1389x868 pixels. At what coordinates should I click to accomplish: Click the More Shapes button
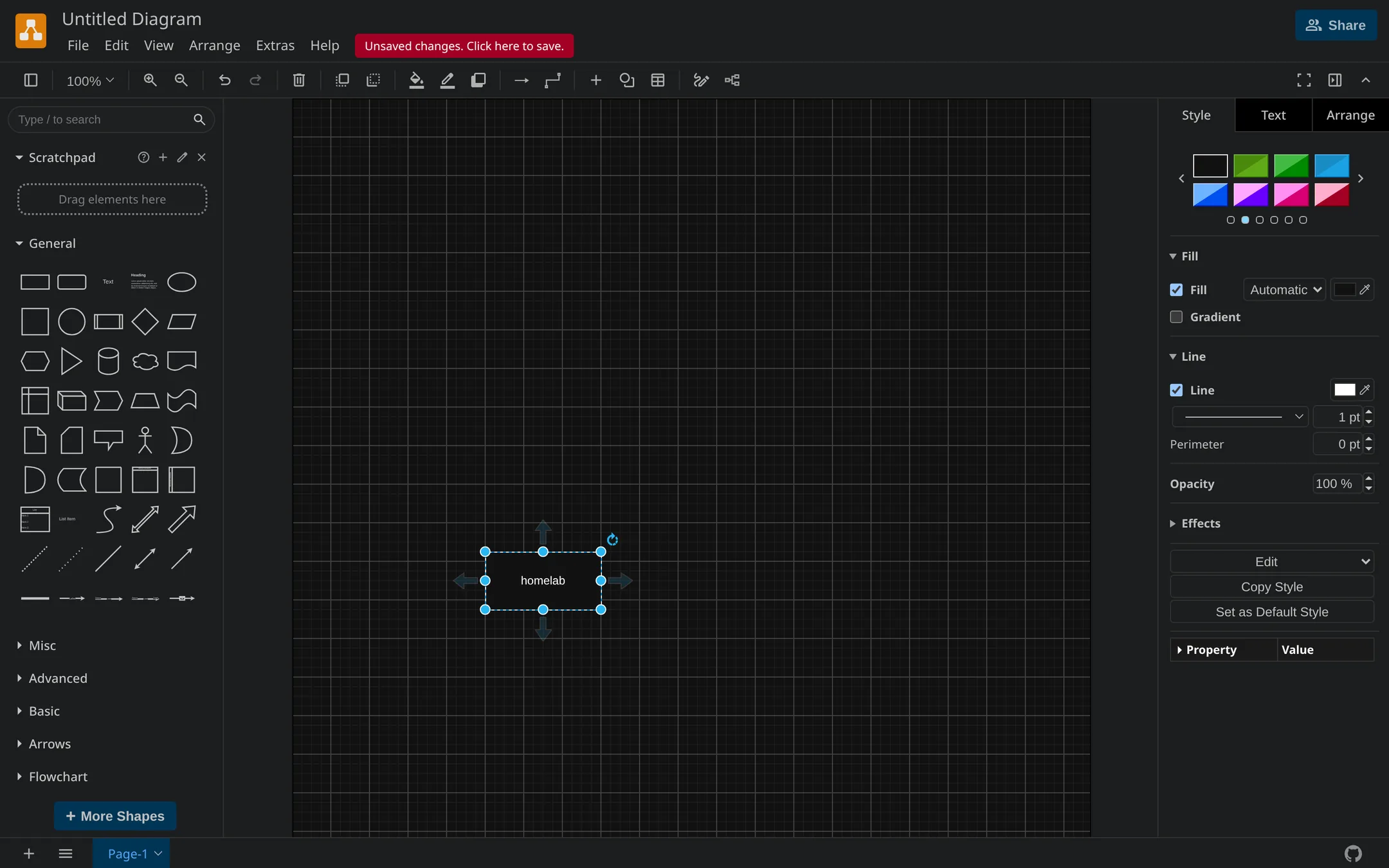tap(115, 816)
